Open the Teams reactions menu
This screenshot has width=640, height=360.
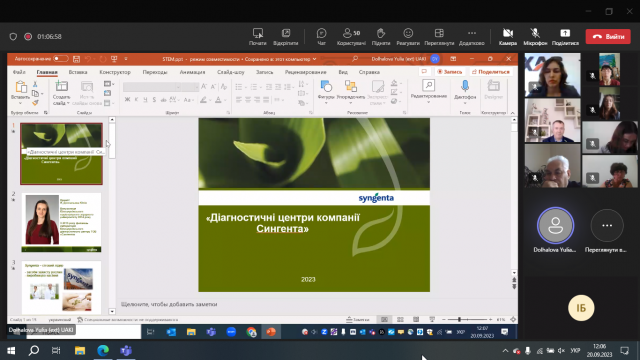coord(408,37)
